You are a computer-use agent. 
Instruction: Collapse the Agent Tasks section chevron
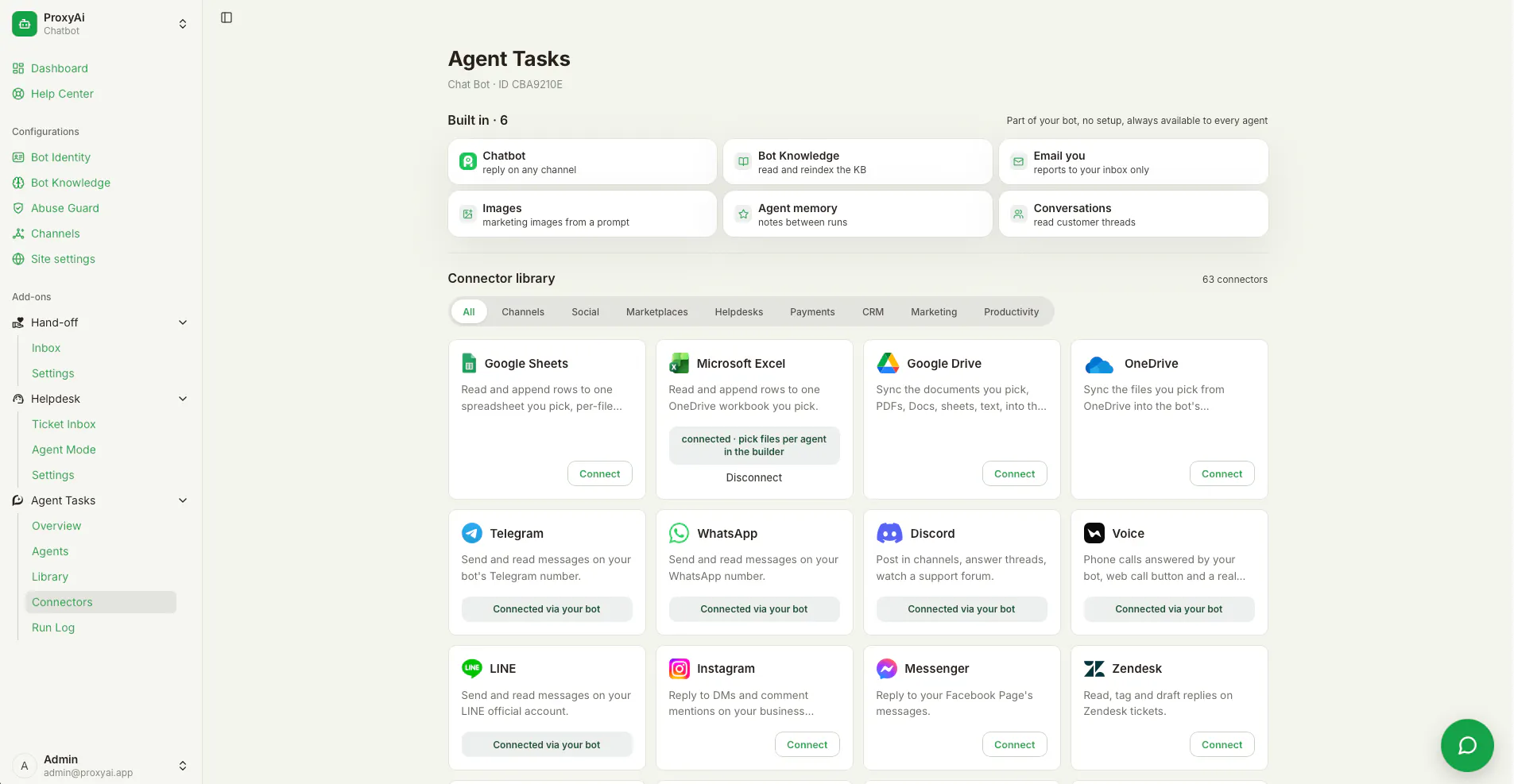[183, 500]
